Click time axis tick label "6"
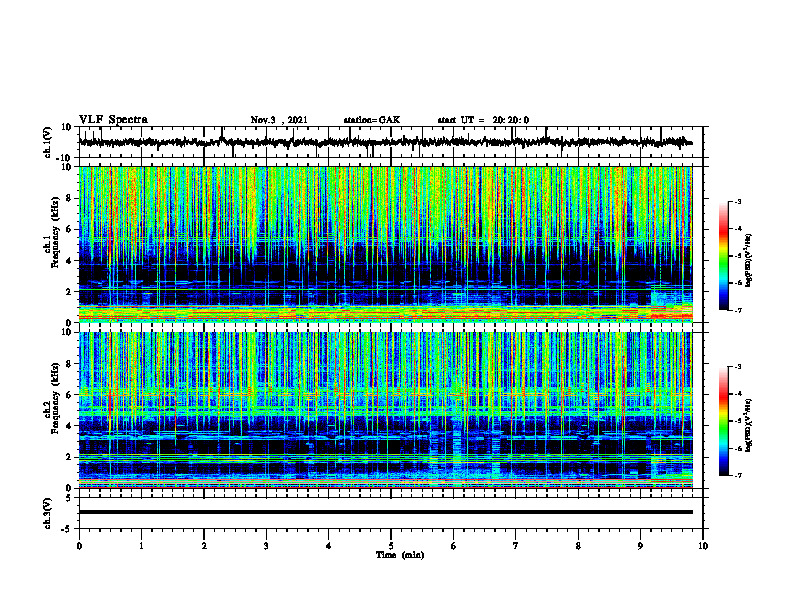The height and width of the screenshot is (612, 792). click(454, 546)
